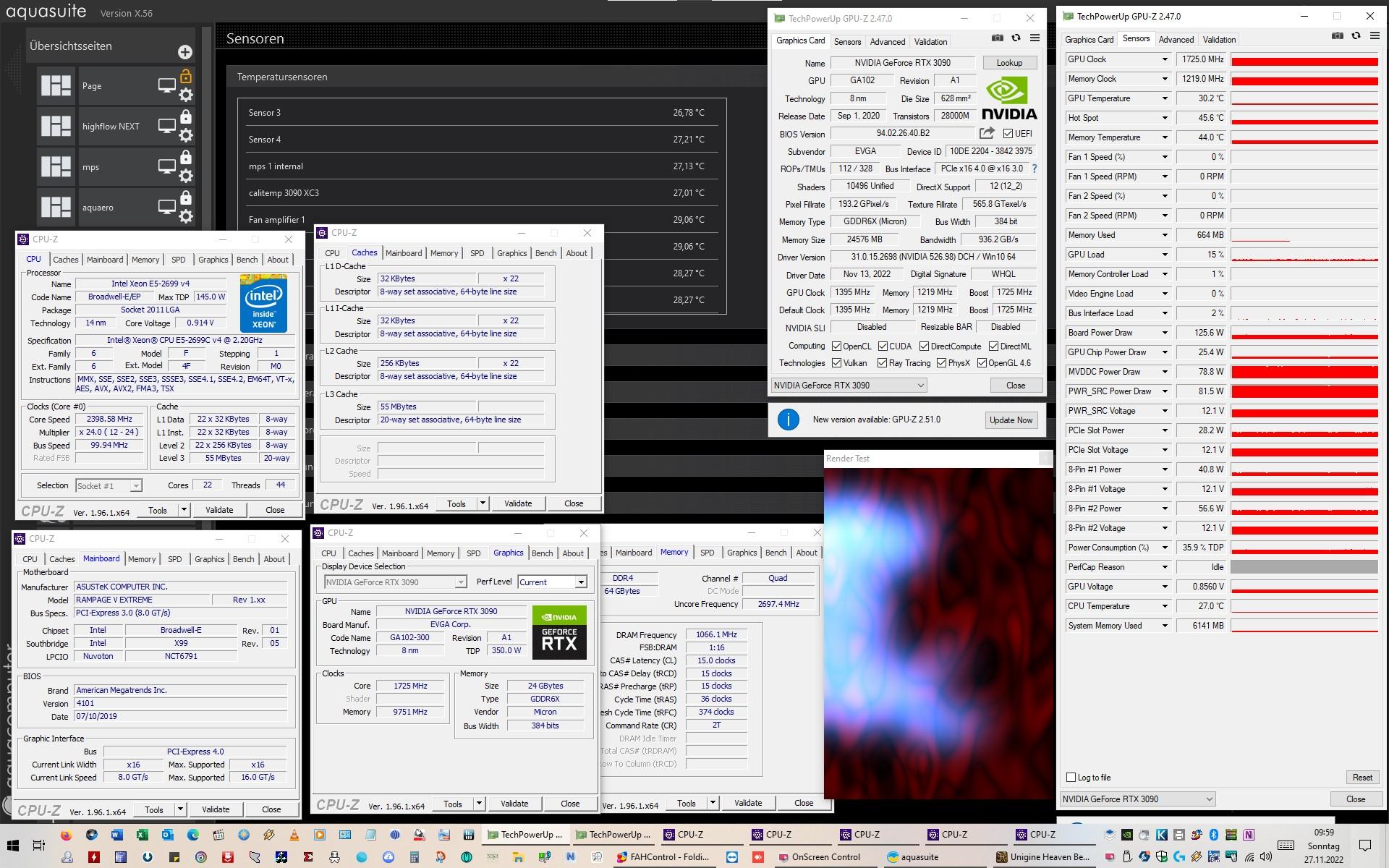The height and width of the screenshot is (868, 1389).
Task: Click the refresh icon in GPU-Z Sensors window
Action: tap(1356, 36)
